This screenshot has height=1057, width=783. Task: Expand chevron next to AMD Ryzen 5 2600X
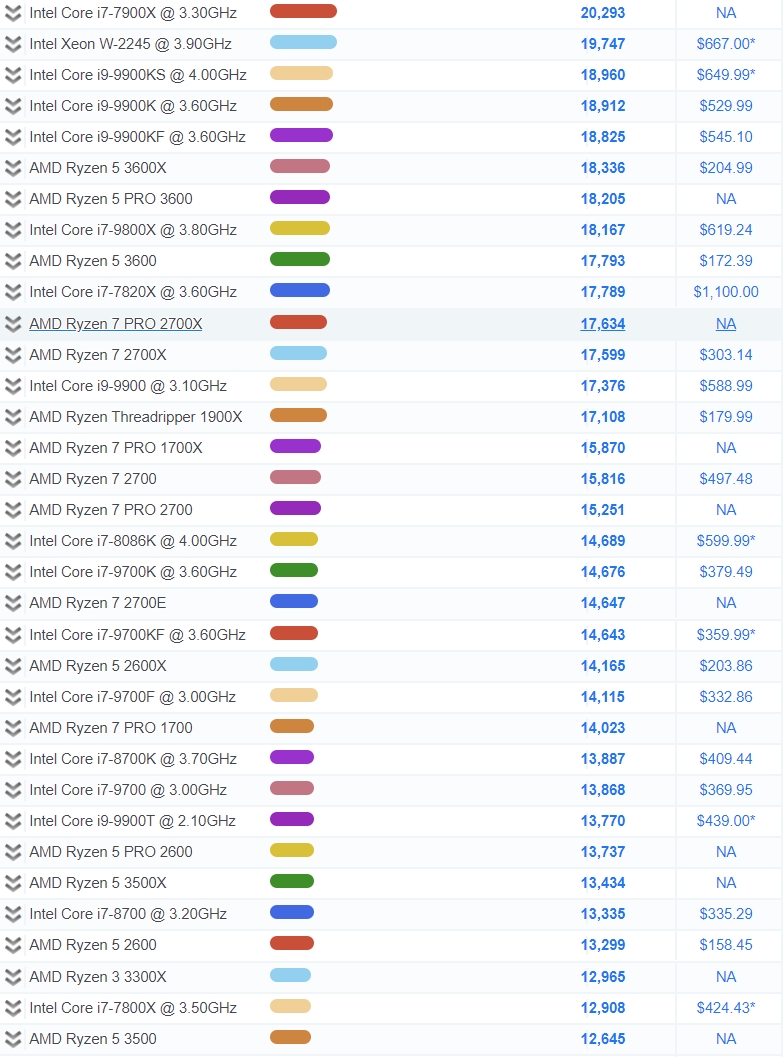(13, 666)
